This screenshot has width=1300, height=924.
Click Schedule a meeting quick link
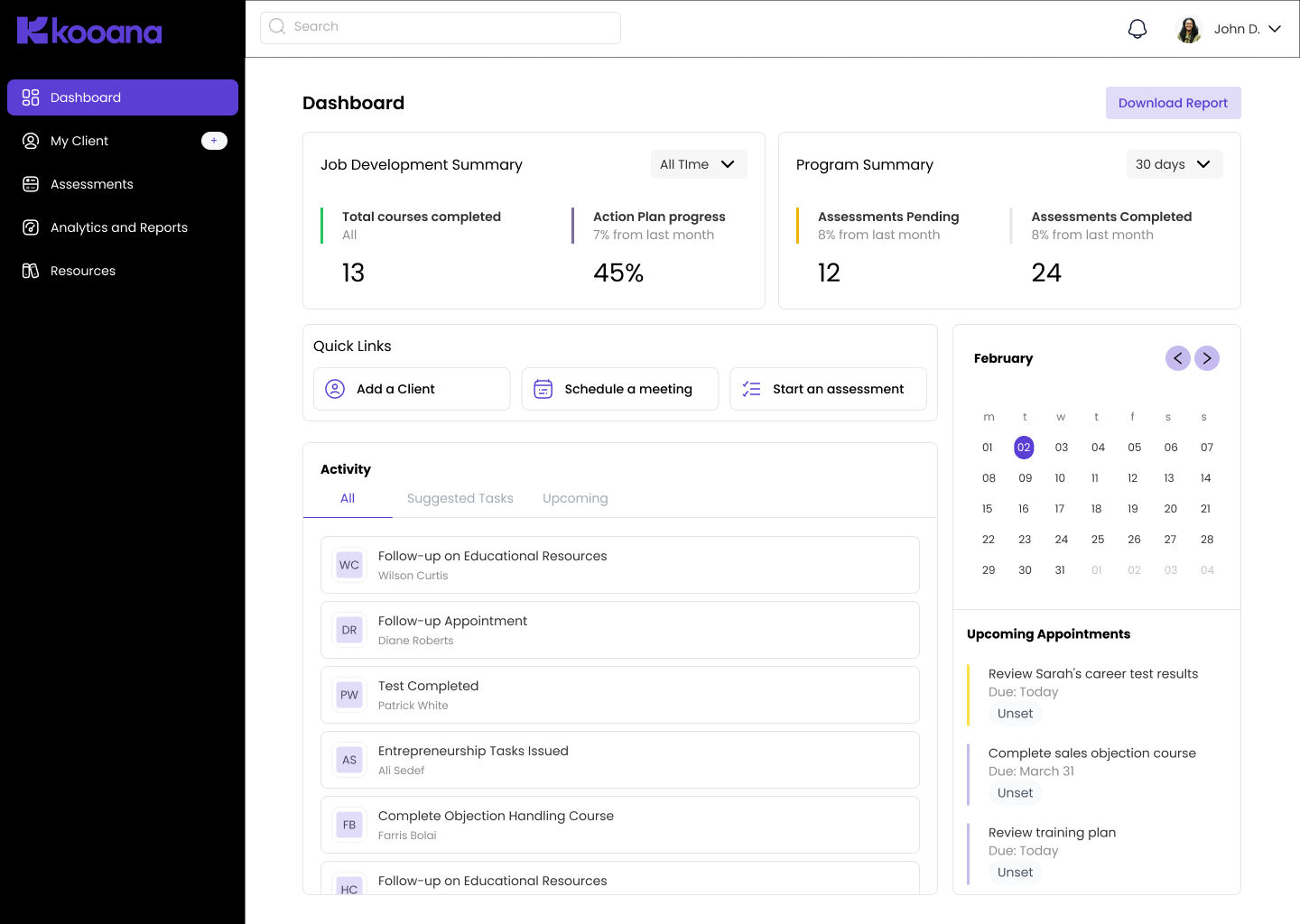tap(619, 389)
